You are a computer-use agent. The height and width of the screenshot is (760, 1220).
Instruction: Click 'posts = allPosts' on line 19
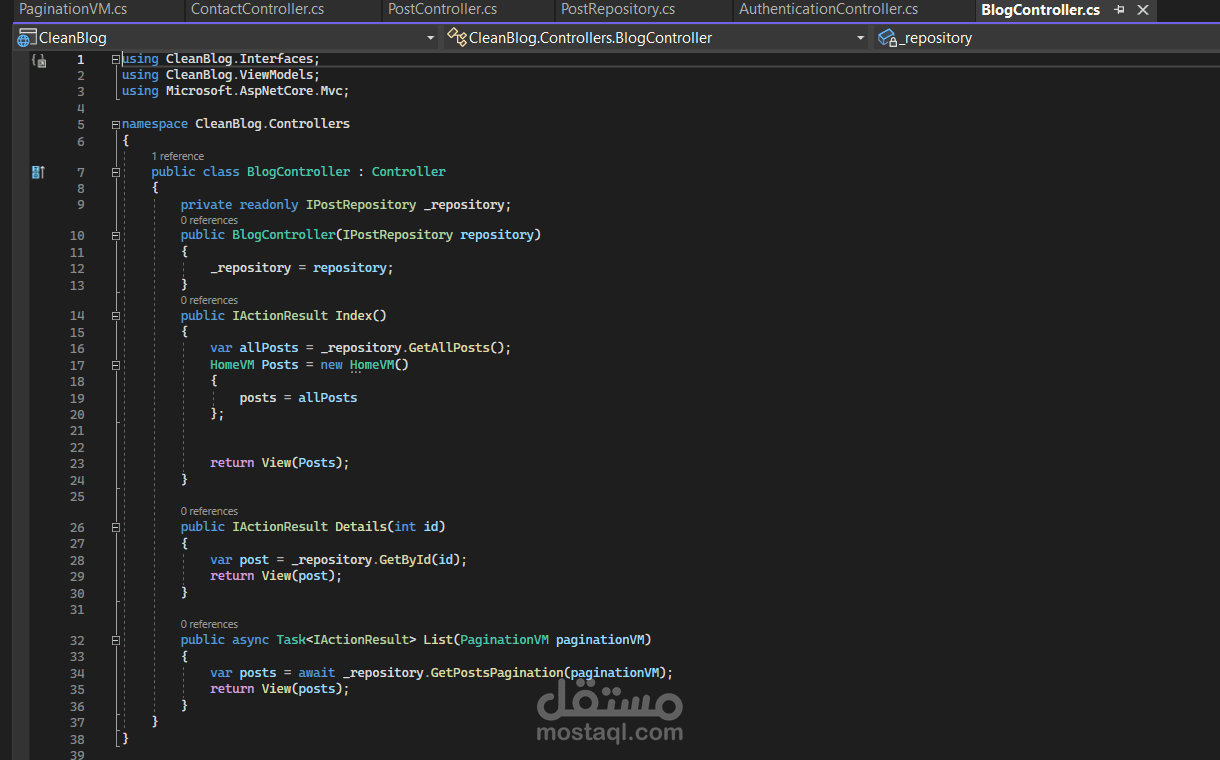[298, 398]
